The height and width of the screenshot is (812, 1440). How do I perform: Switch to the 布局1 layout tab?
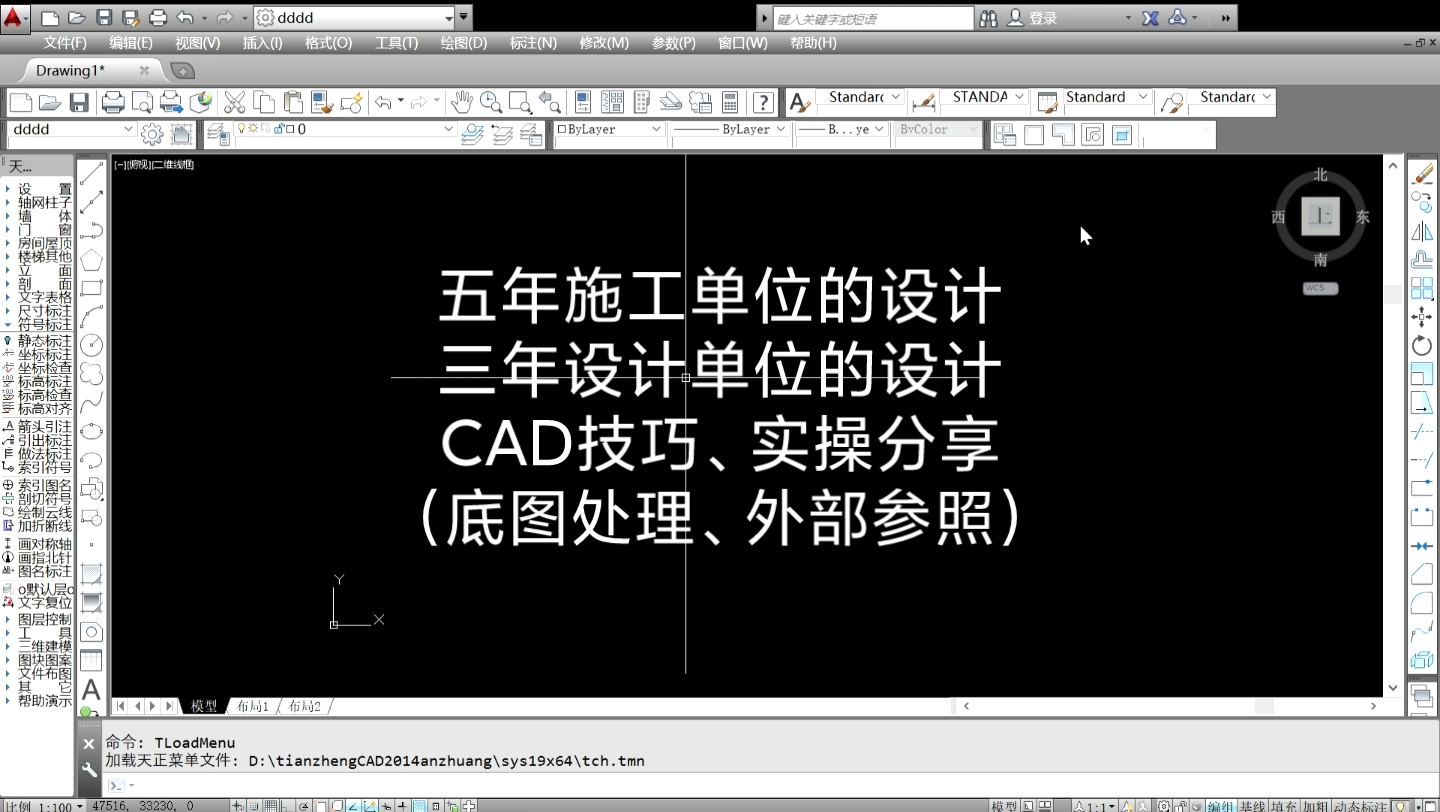253,706
